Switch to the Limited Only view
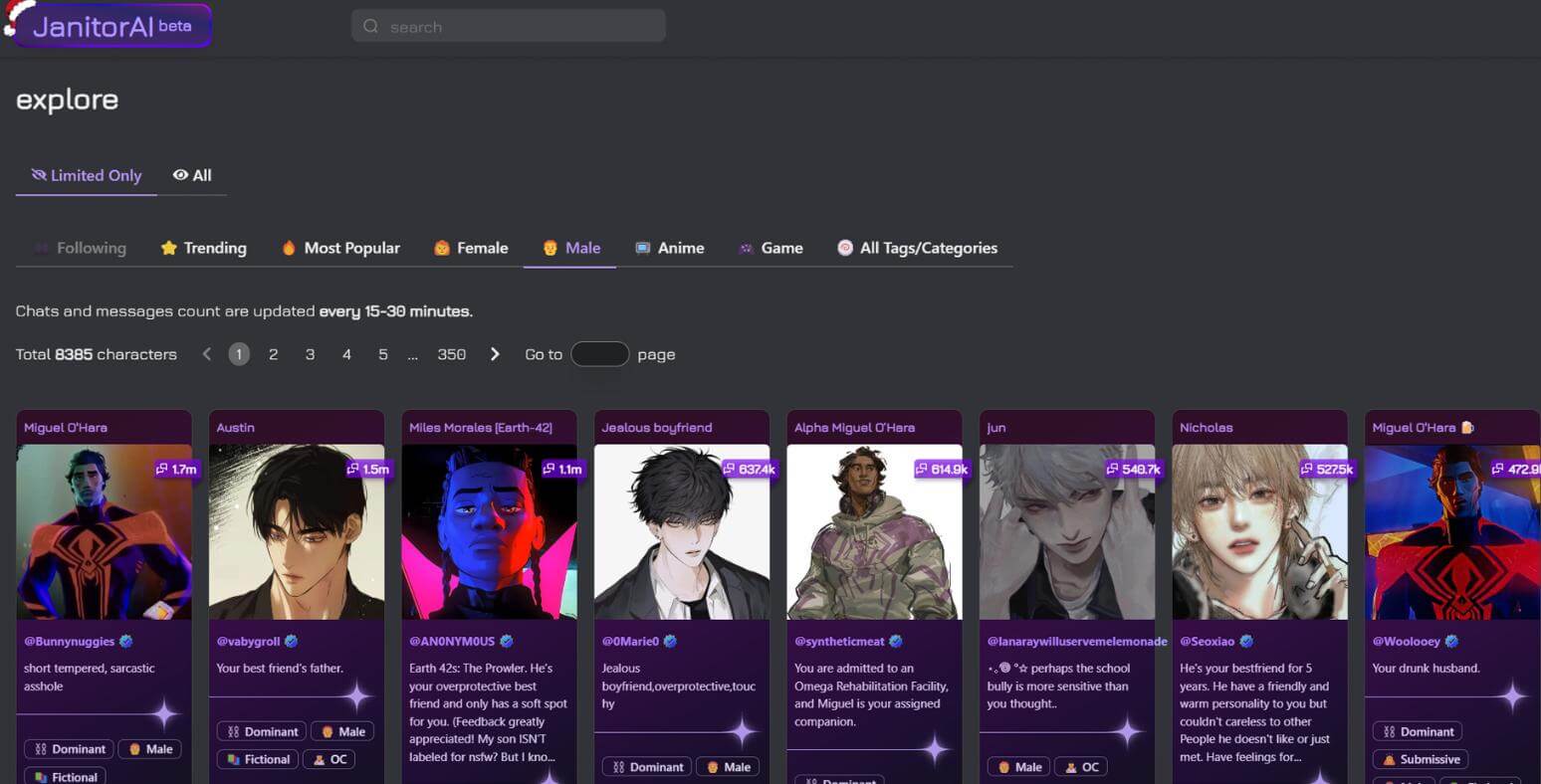 pos(86,175)
